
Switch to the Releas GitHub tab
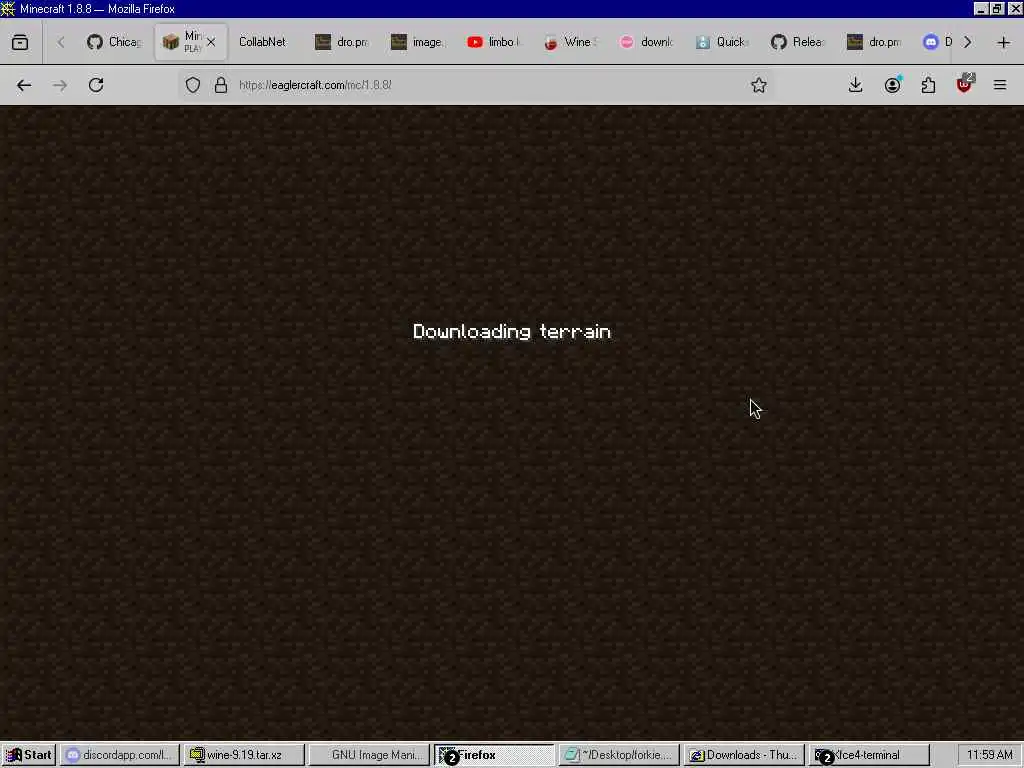(x=799, y=42)
